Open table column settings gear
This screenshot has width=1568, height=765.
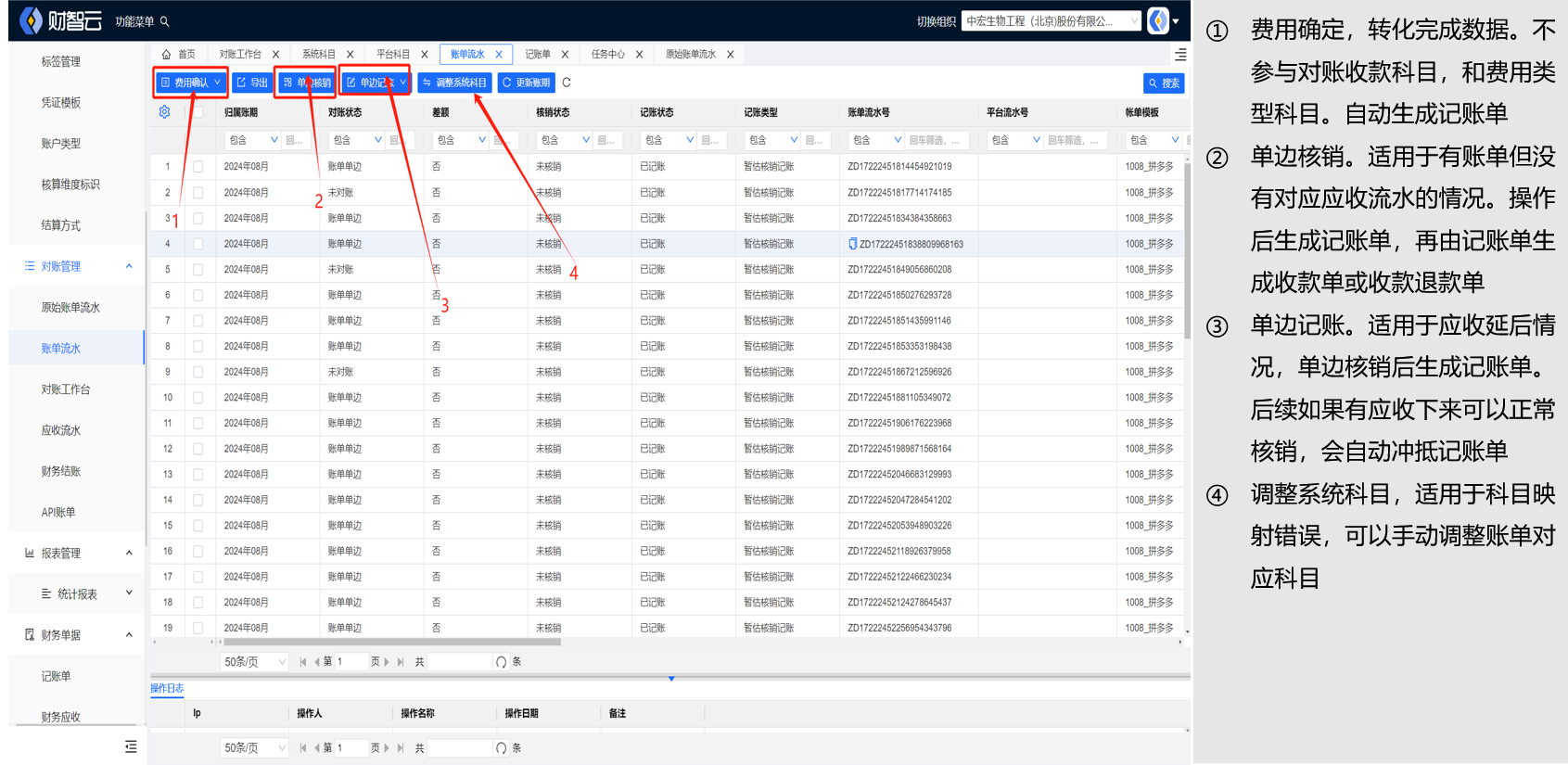click(x=164, y=112)
